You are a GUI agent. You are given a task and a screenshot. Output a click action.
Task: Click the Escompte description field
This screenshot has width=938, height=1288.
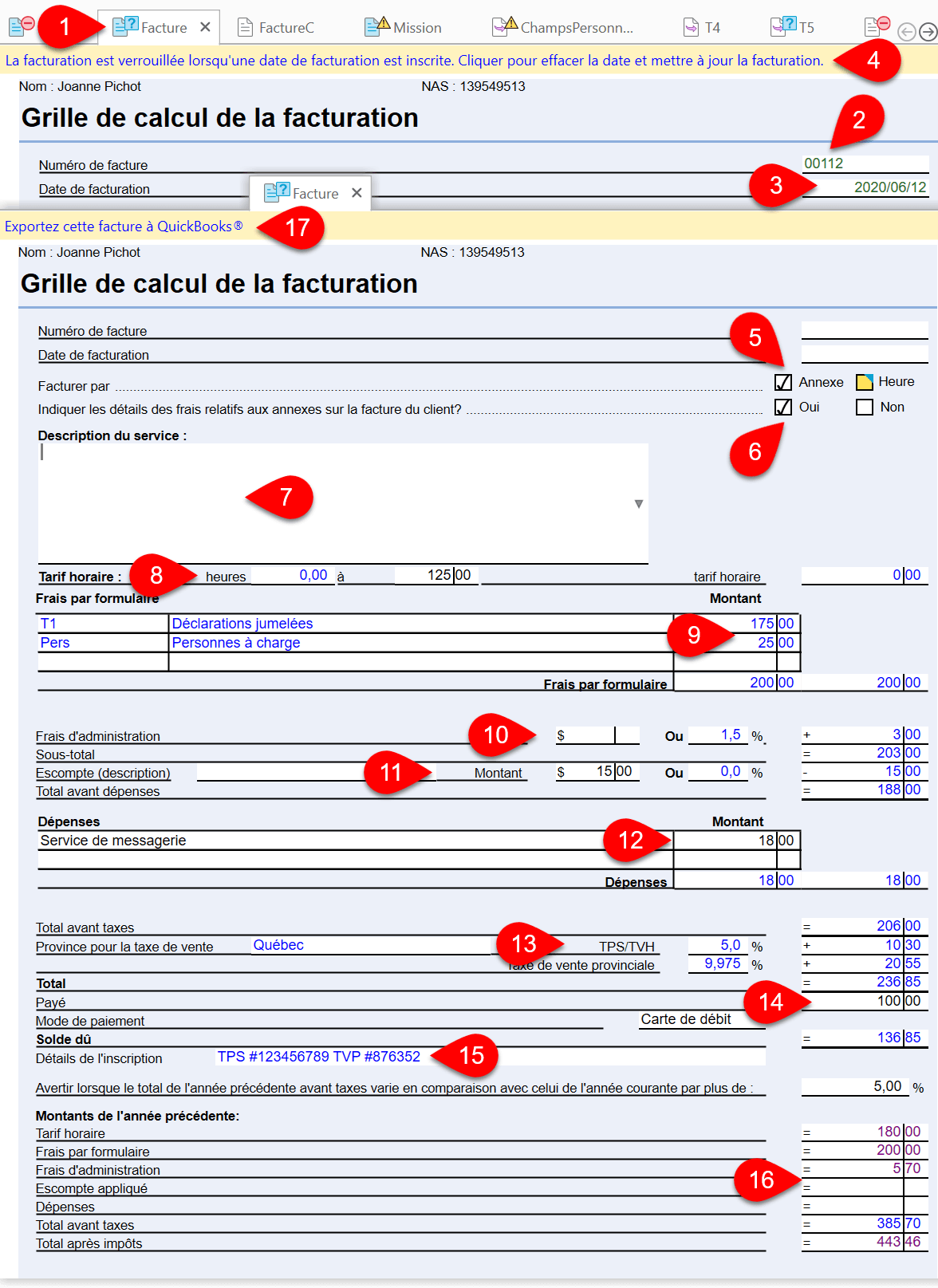click(x=316, y=773)
